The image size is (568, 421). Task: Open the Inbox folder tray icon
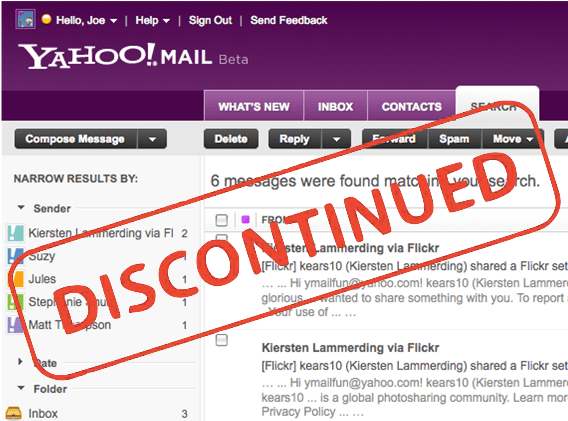[x=13, y=413]
